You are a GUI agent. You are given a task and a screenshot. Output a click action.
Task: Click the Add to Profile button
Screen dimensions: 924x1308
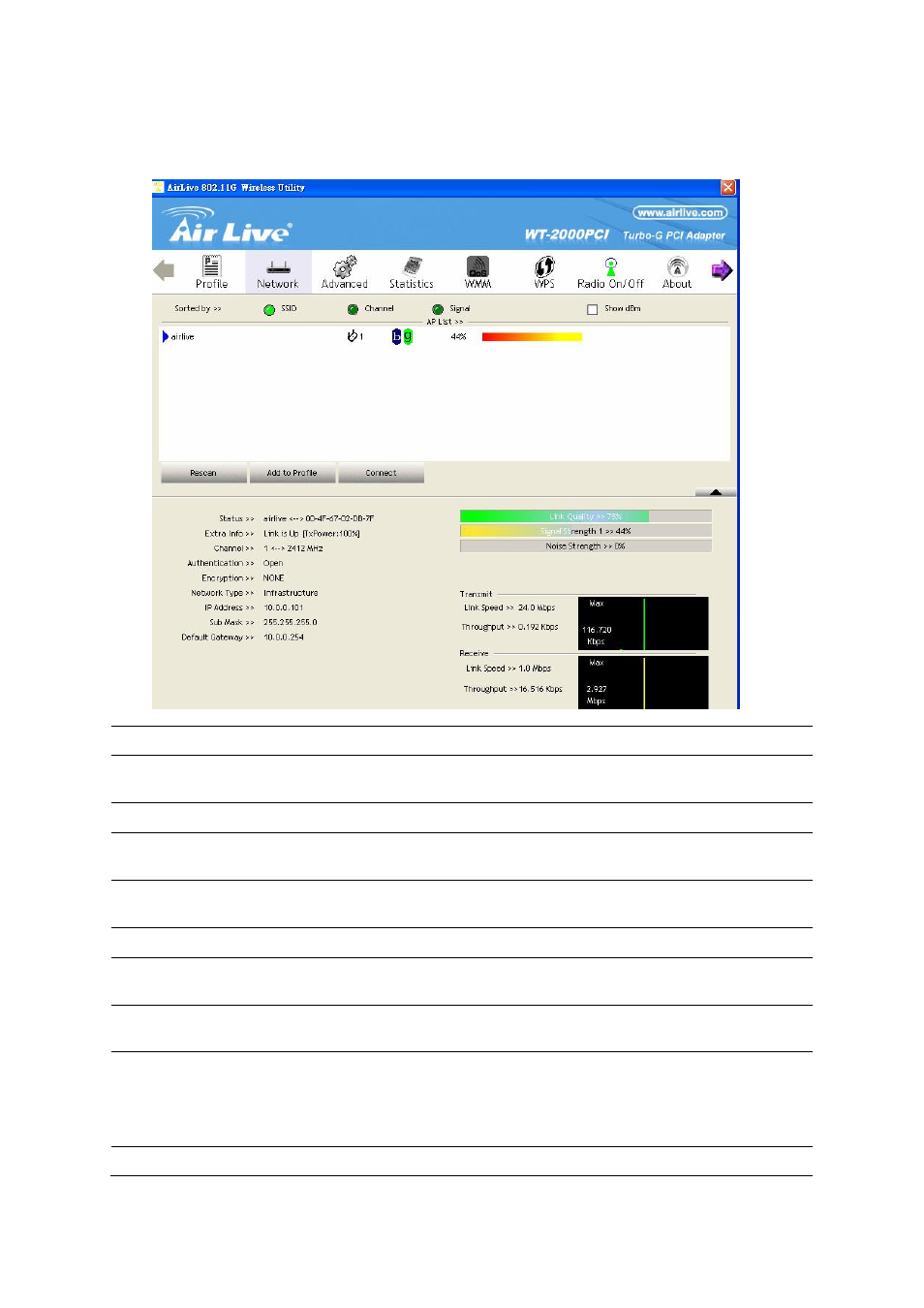pos(293,473)
